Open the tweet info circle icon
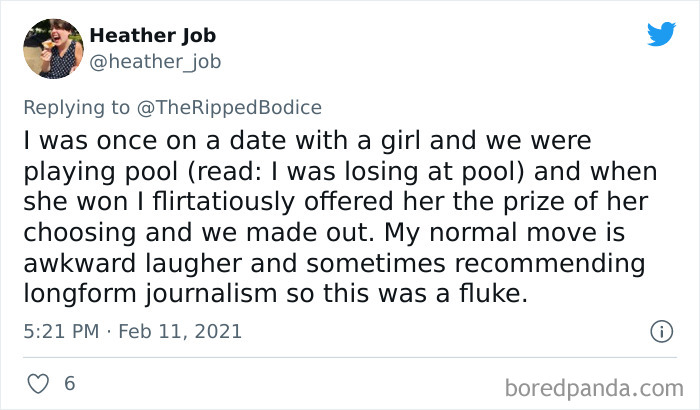The image size is (700, 410). point(660,330)
